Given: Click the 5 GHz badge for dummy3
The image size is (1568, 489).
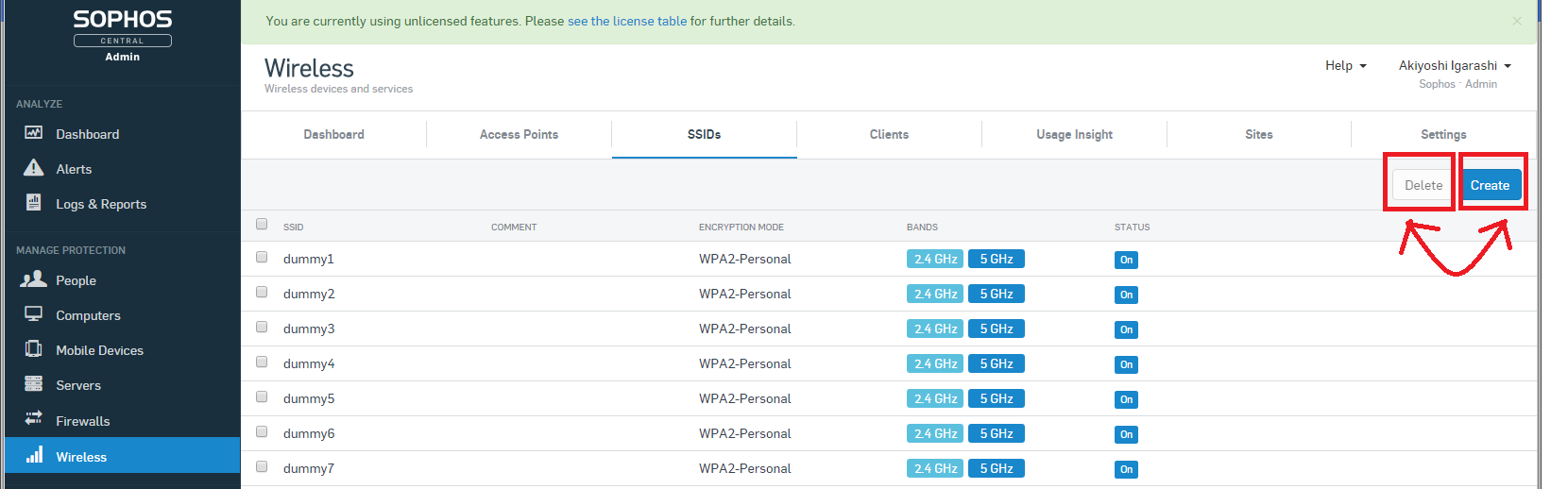Looking at the screenshot, I should [x=996, y=329].
